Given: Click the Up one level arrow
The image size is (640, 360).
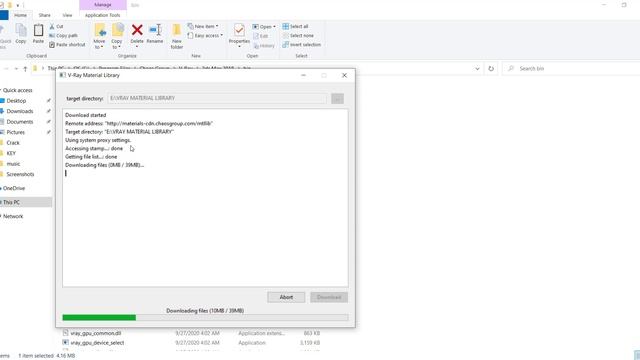Looking at the screenshot, I should tap(25, 69).
